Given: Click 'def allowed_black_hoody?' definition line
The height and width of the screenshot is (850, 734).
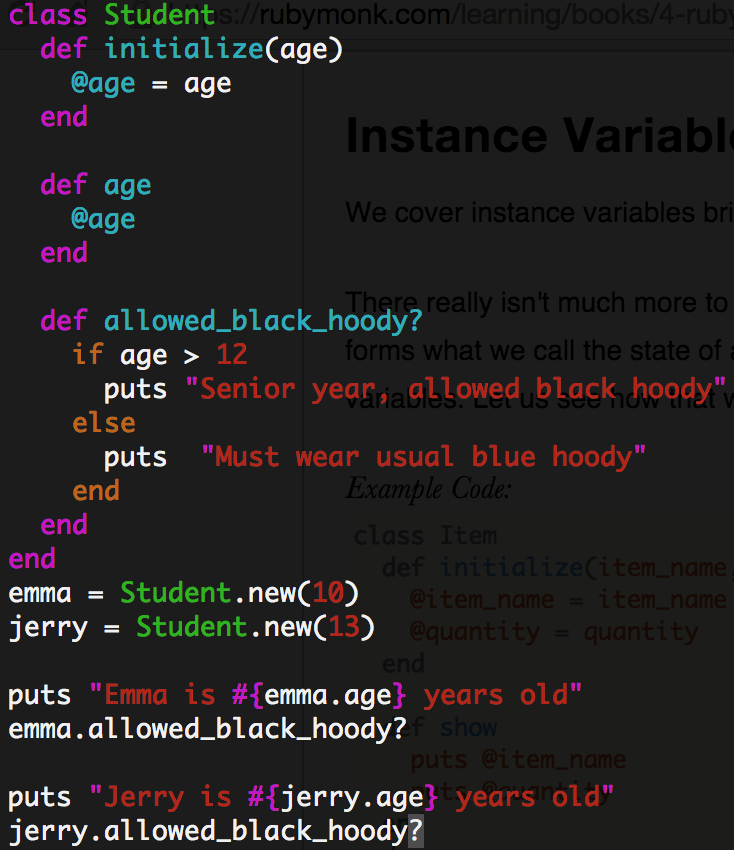Looking at the screenshot, I should click(231, 321).
